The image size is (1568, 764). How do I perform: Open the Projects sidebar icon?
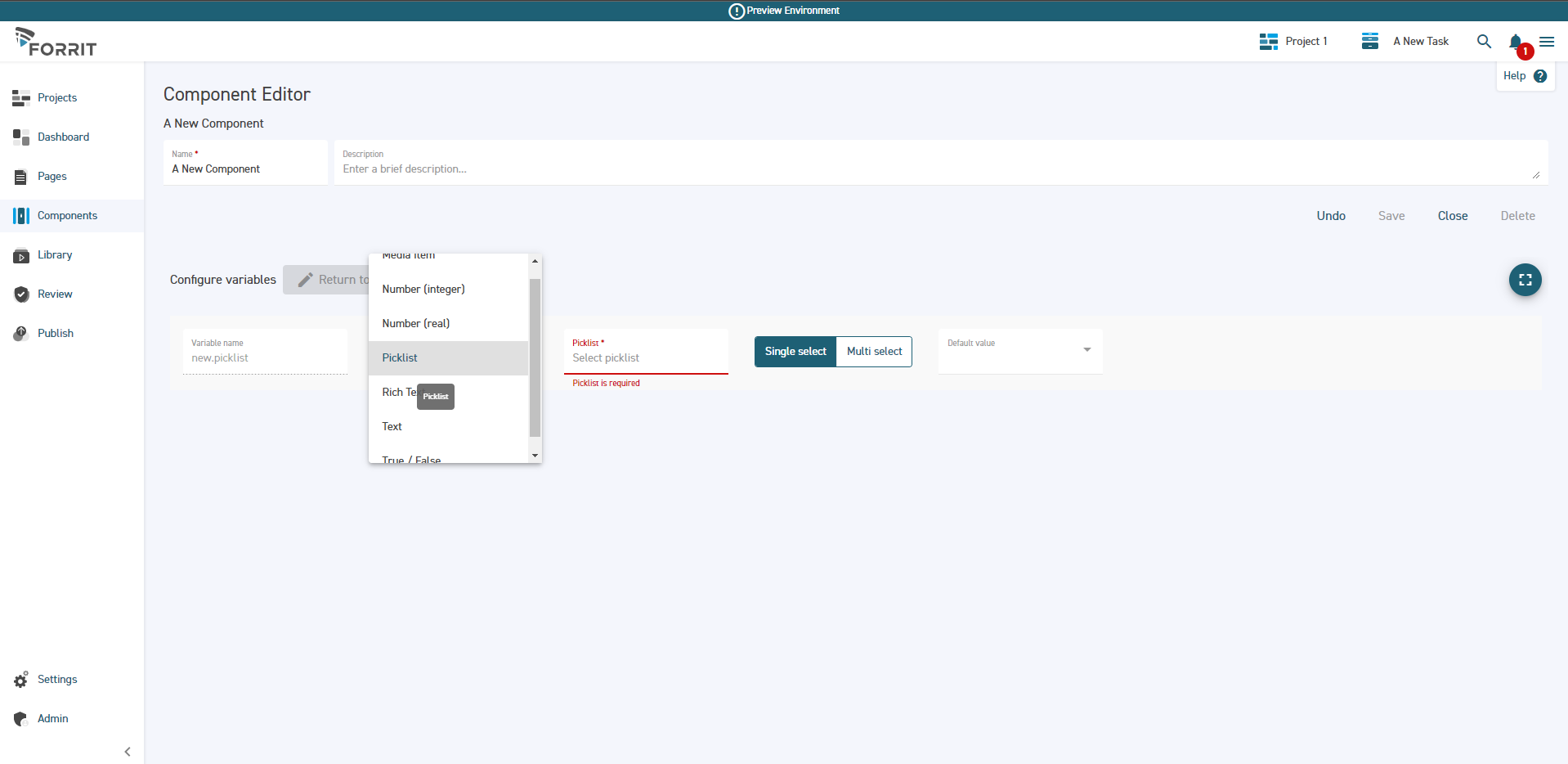[x=21, y=98]
